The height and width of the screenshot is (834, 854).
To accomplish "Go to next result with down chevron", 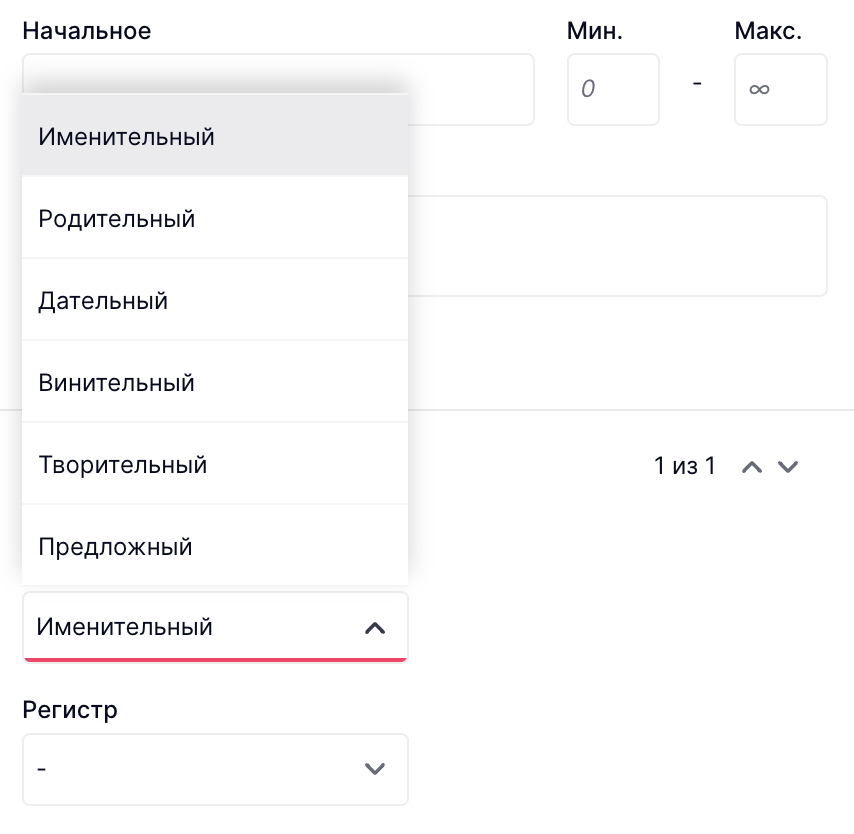I will pyautogui.click(x=788, y=467).
